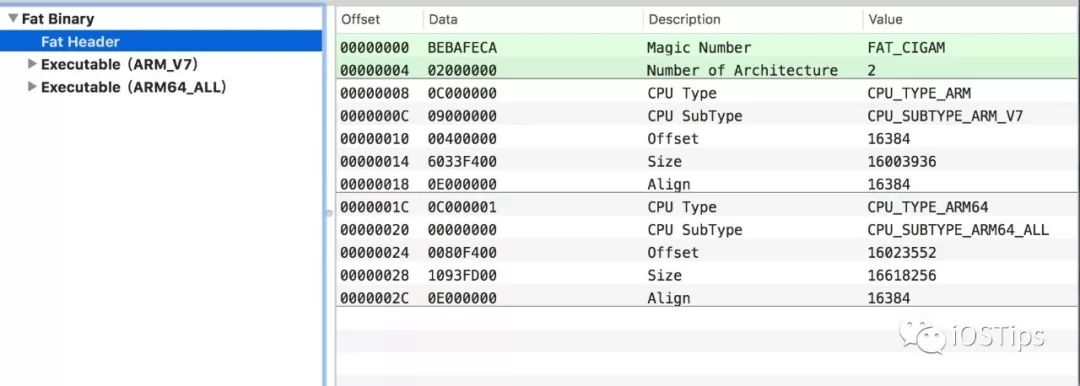The width and height of the screenshot is (1080, 386).
Task: Expand the Executable (ARM_V7) node
Action: [x=32, y=64]
